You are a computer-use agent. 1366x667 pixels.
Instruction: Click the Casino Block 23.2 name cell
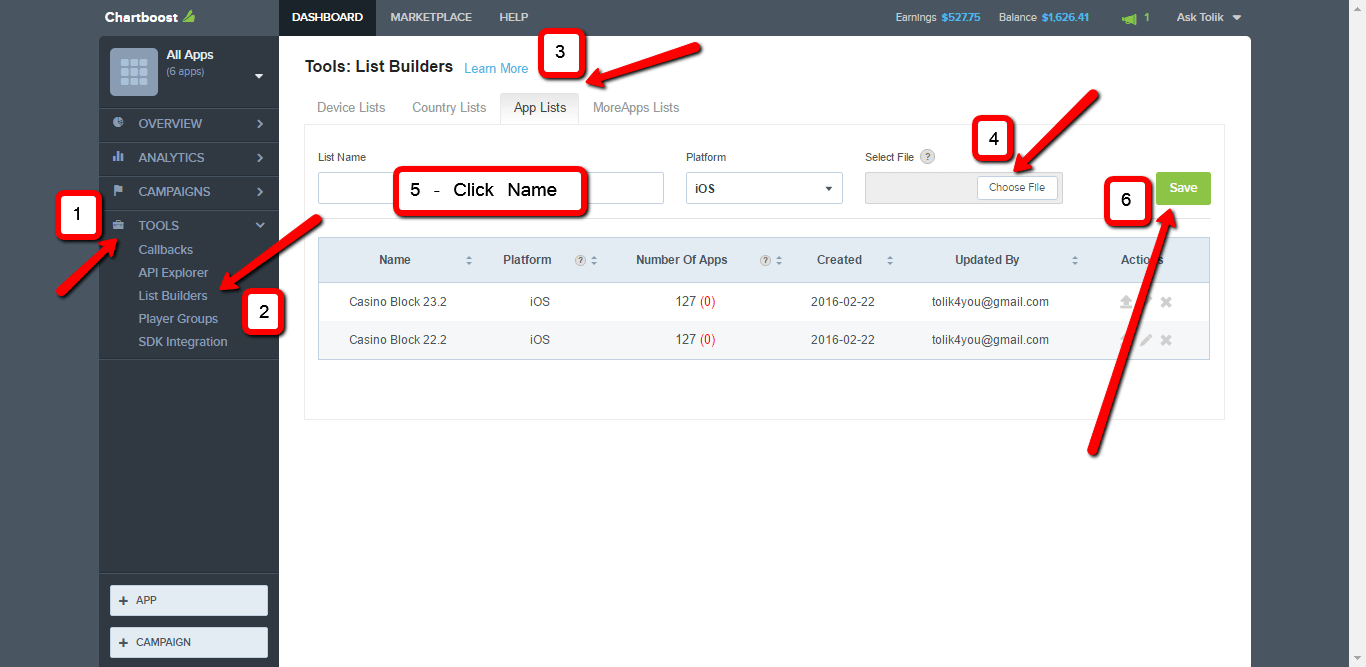(398, 302)
